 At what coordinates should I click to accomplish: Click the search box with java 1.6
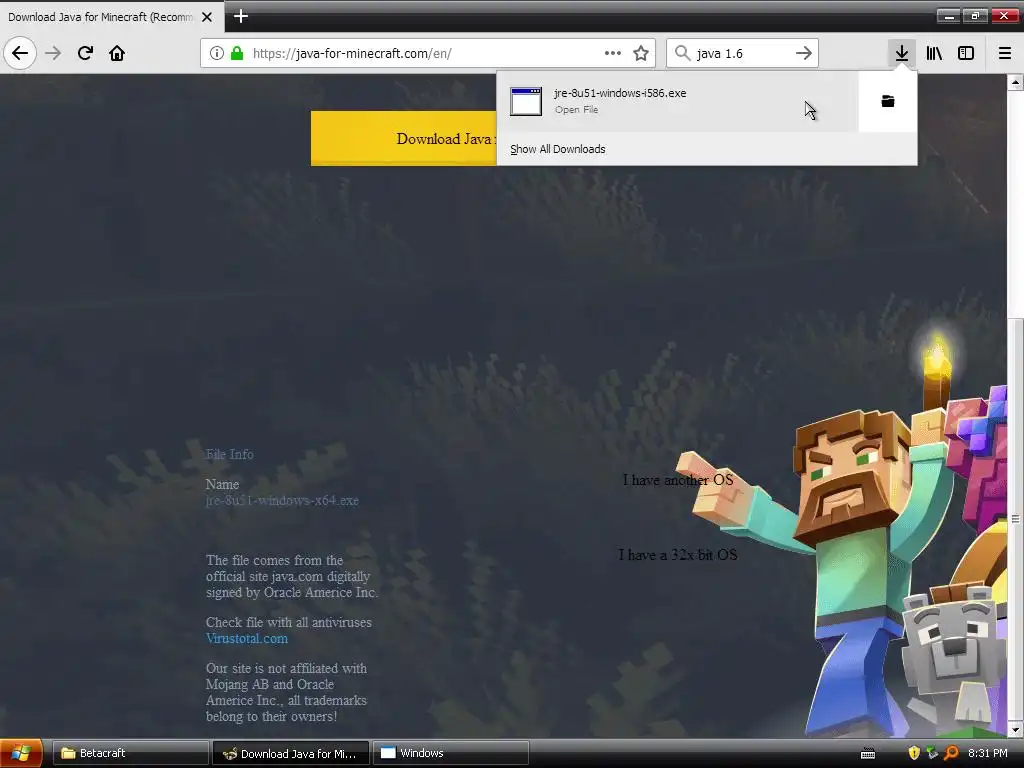(x=742, y=53)
